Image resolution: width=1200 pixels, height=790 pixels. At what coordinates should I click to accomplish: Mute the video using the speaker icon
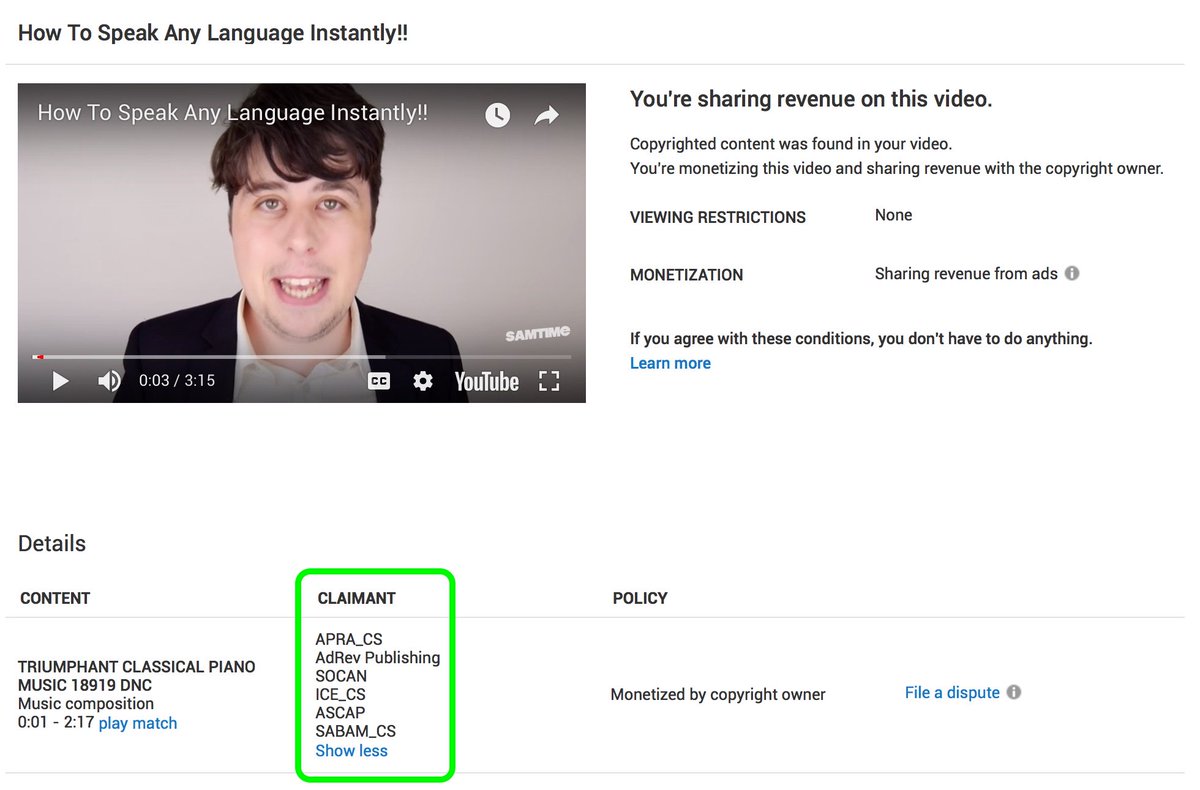click(x=109, y=381)
